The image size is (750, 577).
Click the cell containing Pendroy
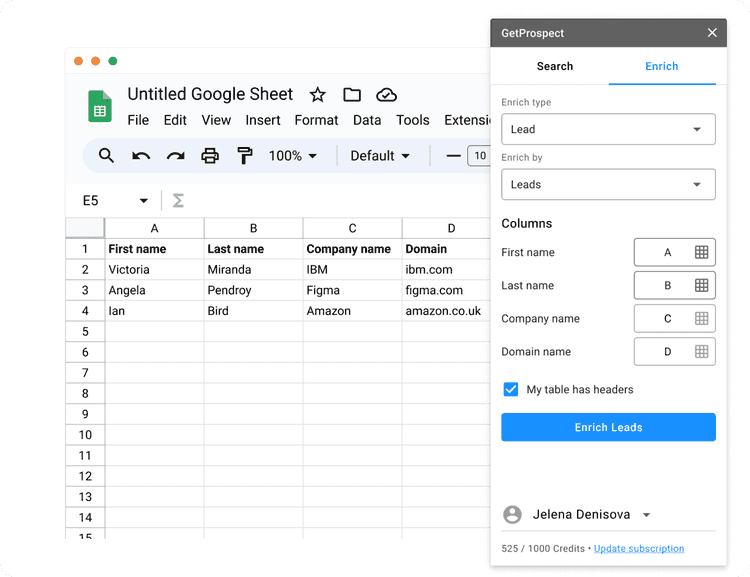[x=254, y=290]
